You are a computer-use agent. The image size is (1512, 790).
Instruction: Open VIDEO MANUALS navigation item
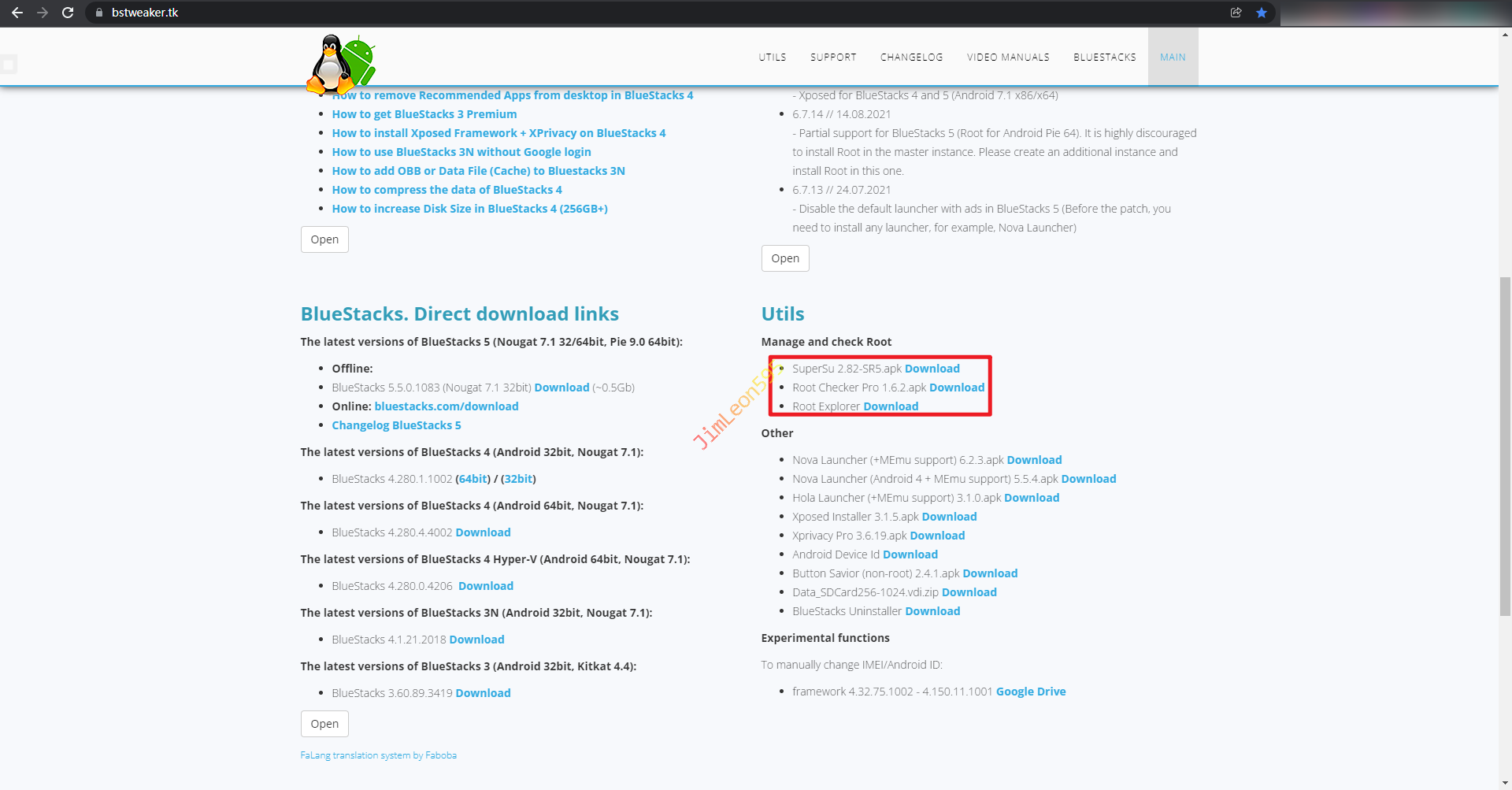[x=1008, y=57]
